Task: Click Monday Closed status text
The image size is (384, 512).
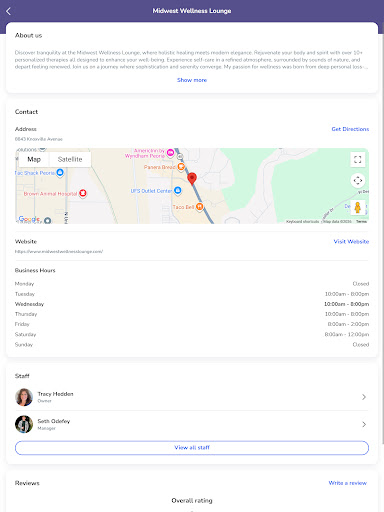Action: point(361,284)
